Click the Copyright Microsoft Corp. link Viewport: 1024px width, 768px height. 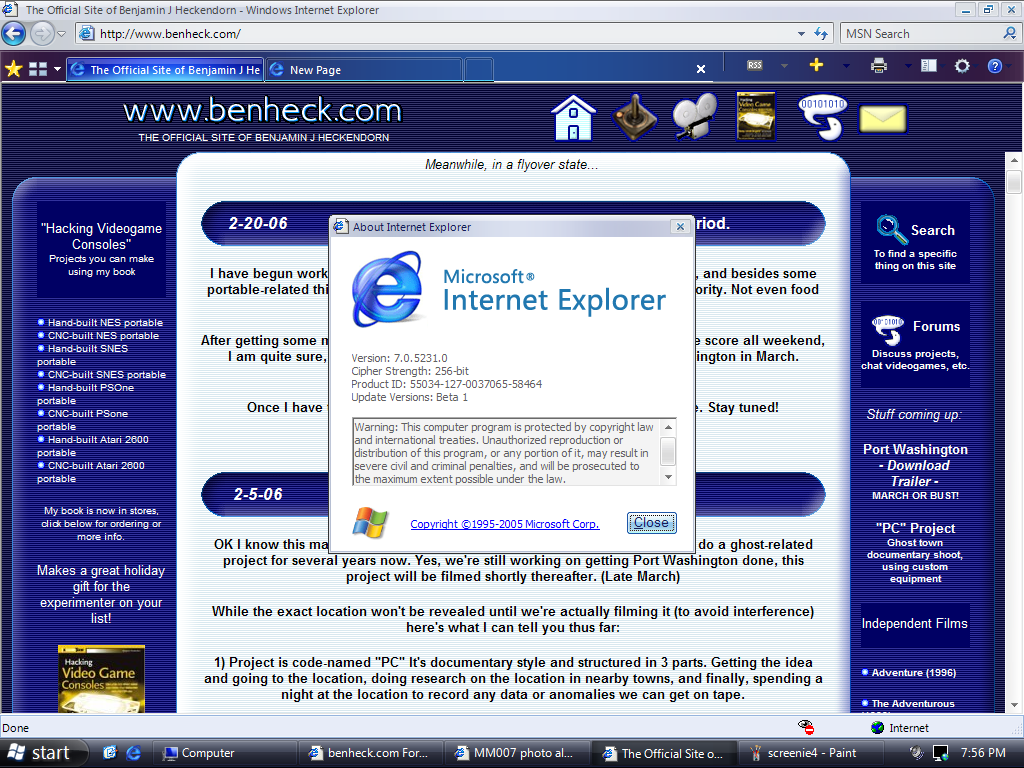[x=504, y=523]
